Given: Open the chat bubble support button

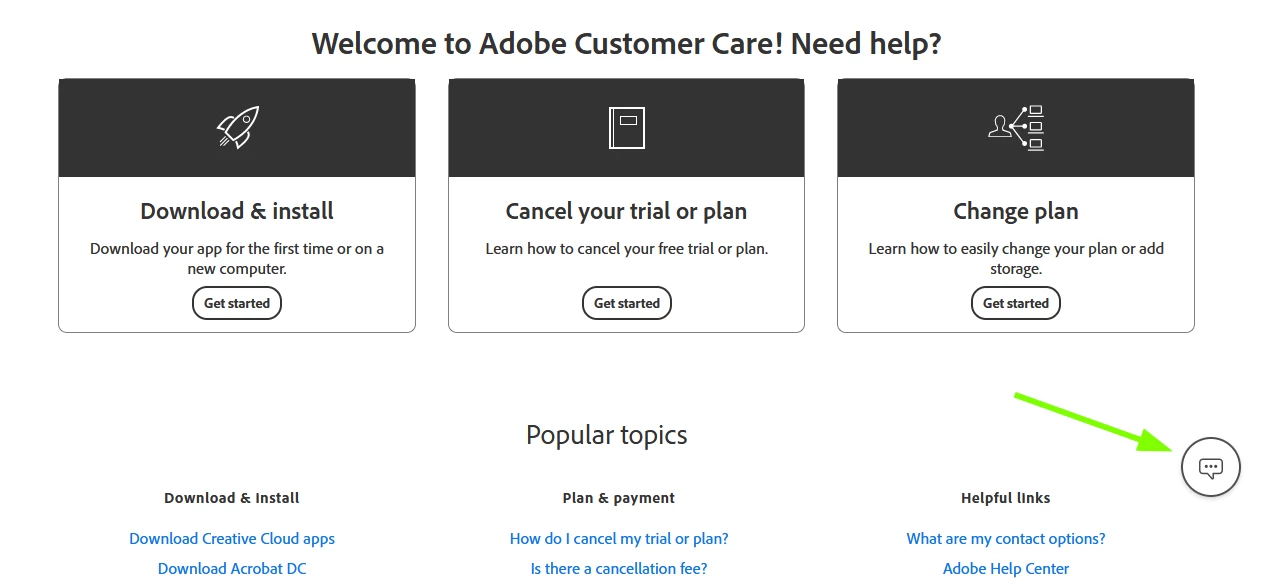Looking at the screenshot, I should [x=1211, y=467].
